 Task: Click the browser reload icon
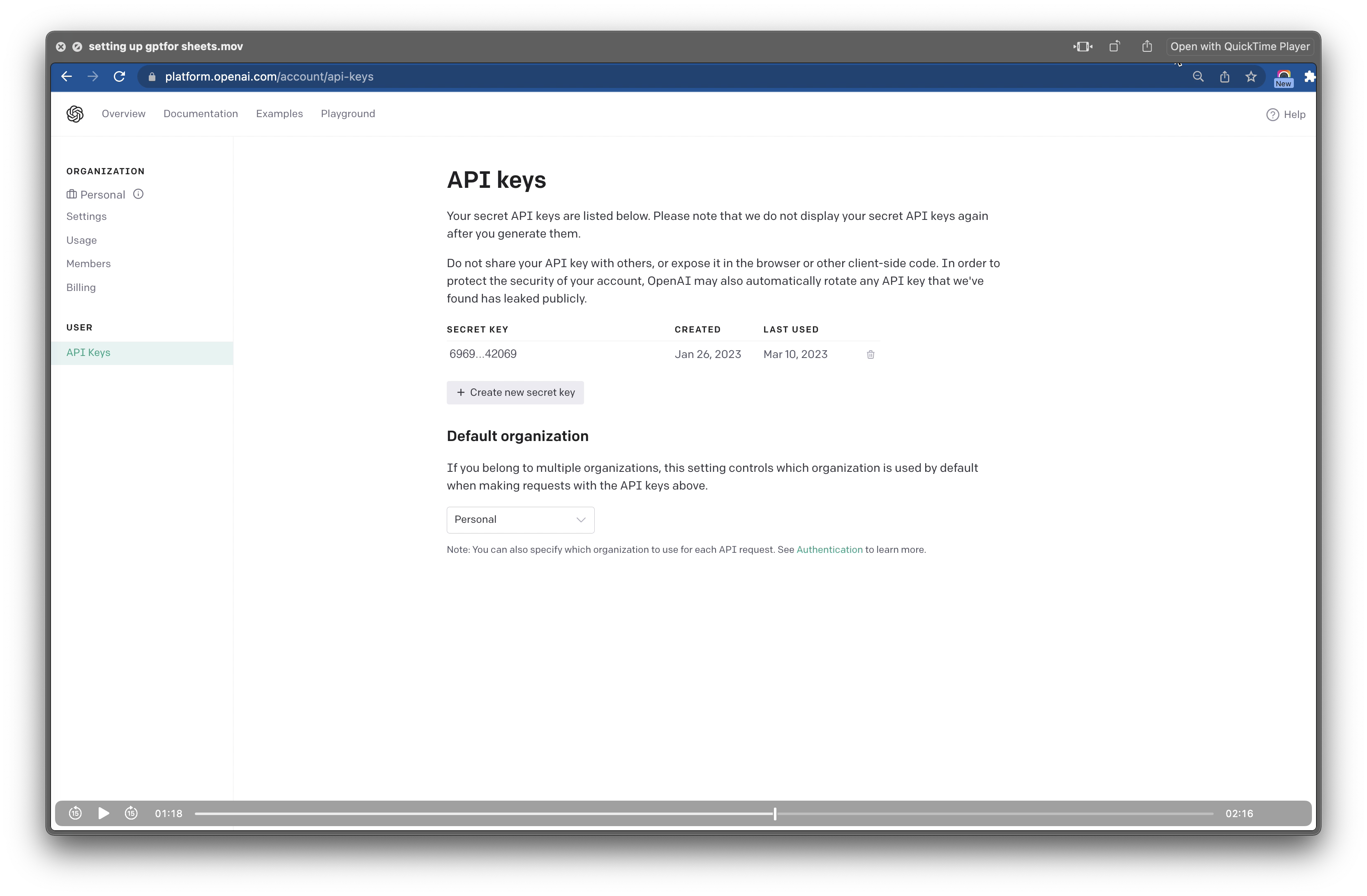[x=120, y=76]
